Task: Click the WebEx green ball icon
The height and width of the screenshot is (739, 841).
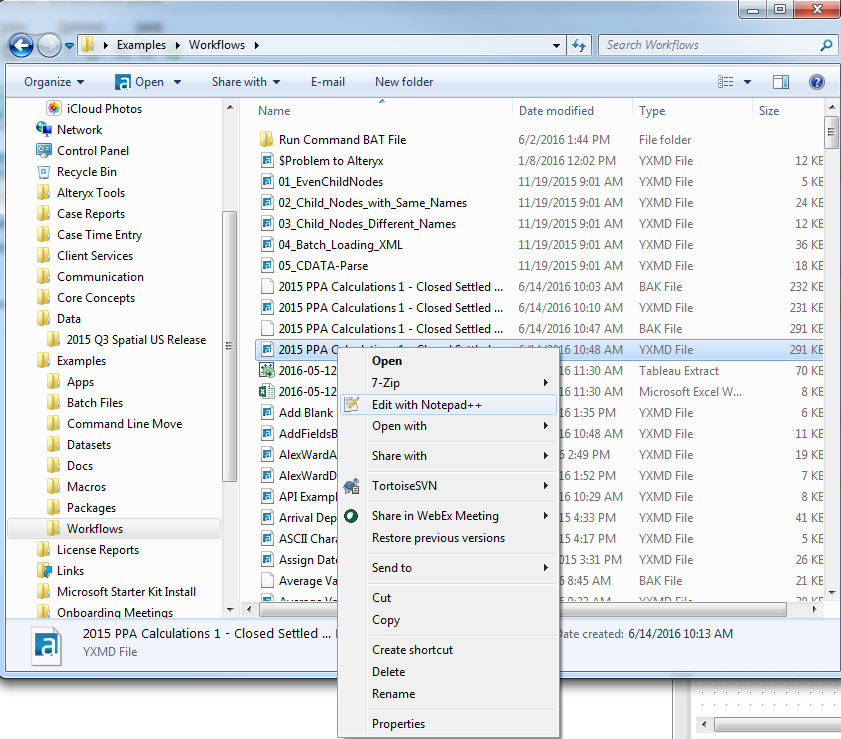Action: [x=351, y=516]
